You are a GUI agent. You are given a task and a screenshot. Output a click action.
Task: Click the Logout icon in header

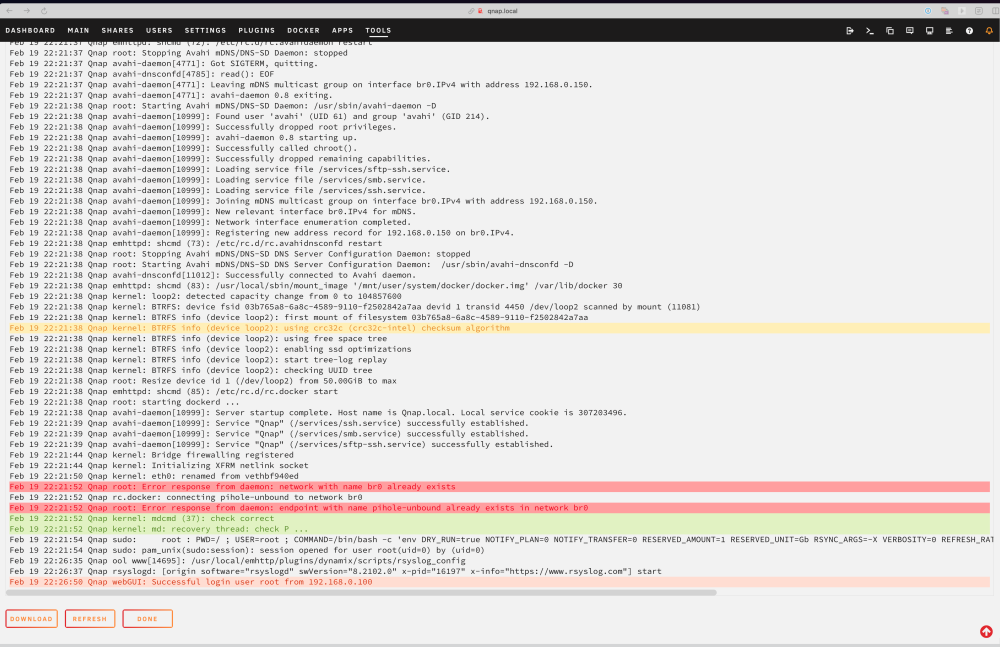pos(849,31)
